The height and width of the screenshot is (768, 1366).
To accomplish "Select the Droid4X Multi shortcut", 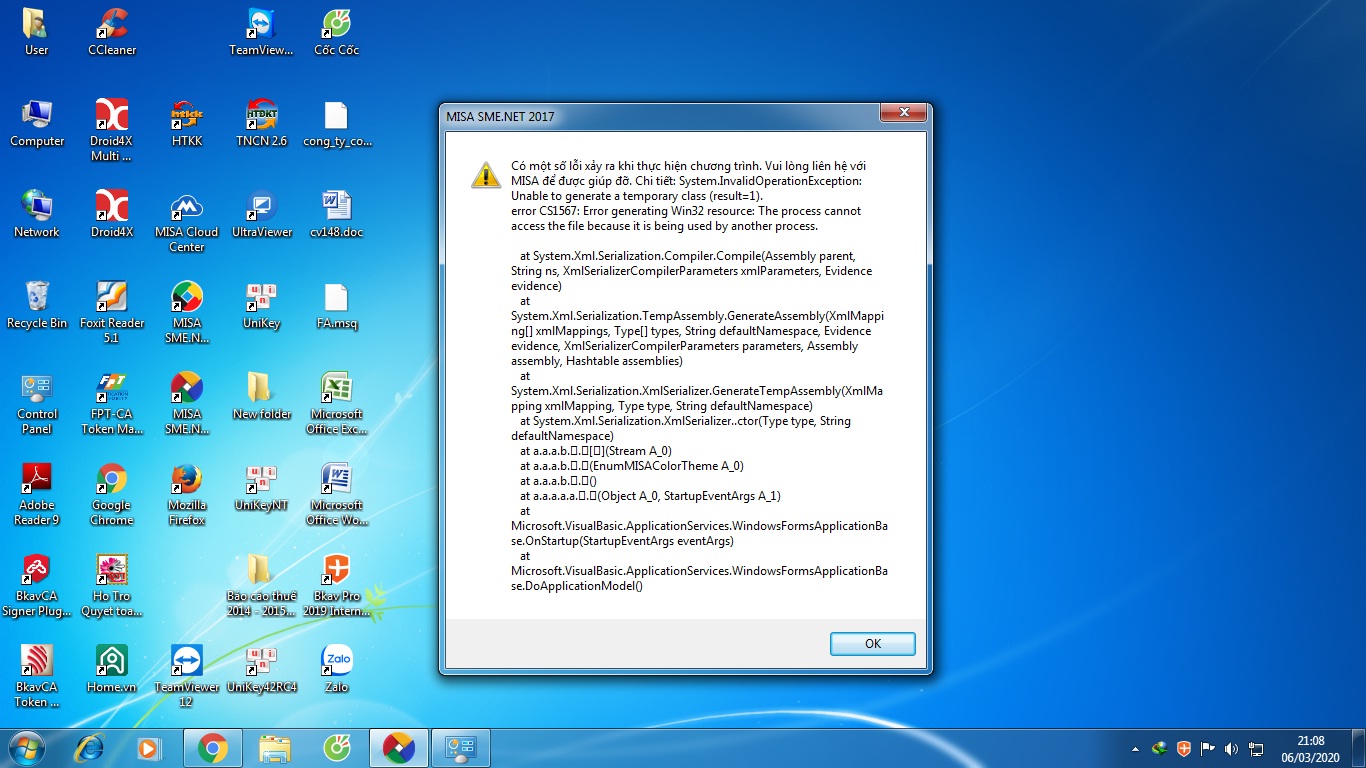I will pyautogui.click(x=112, y=130).
